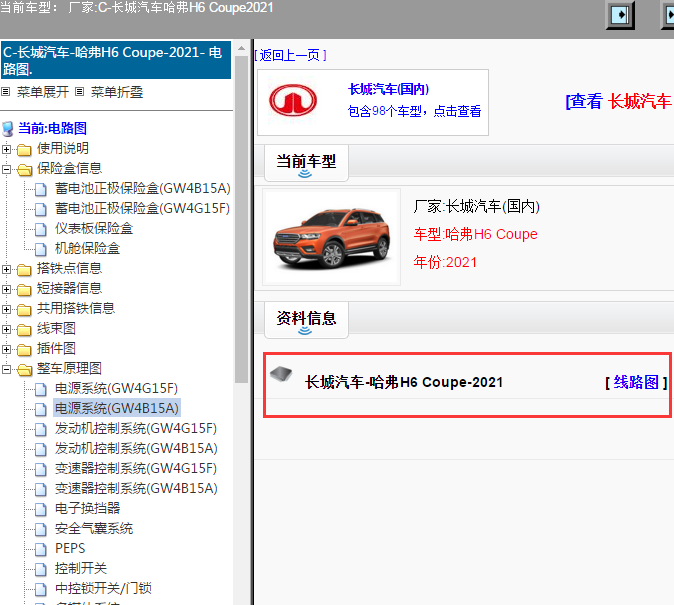The image size is (674, 605).
Task: Click the folder icon for 插件图
Action: click(24, 350)
